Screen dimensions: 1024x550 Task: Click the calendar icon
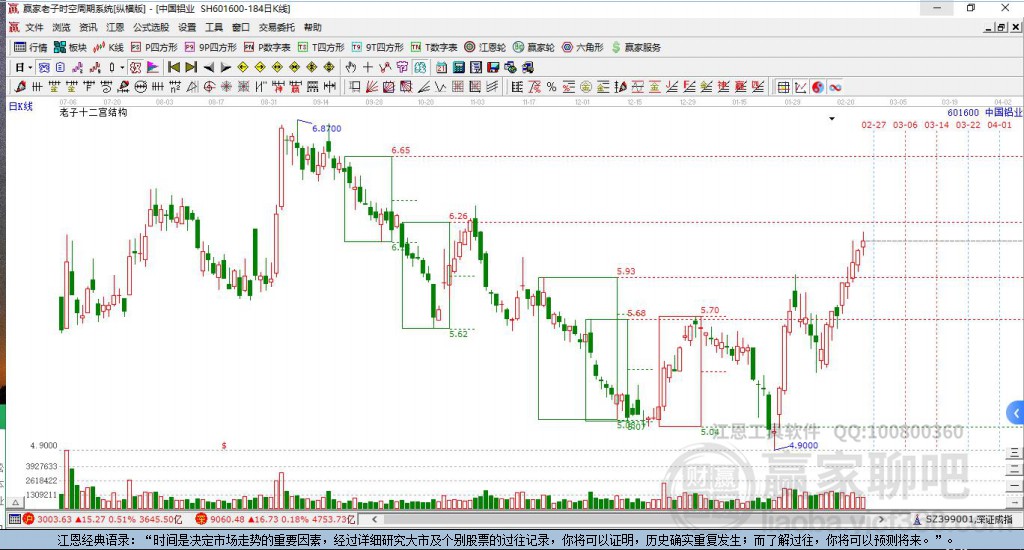[x=441, y=67]
